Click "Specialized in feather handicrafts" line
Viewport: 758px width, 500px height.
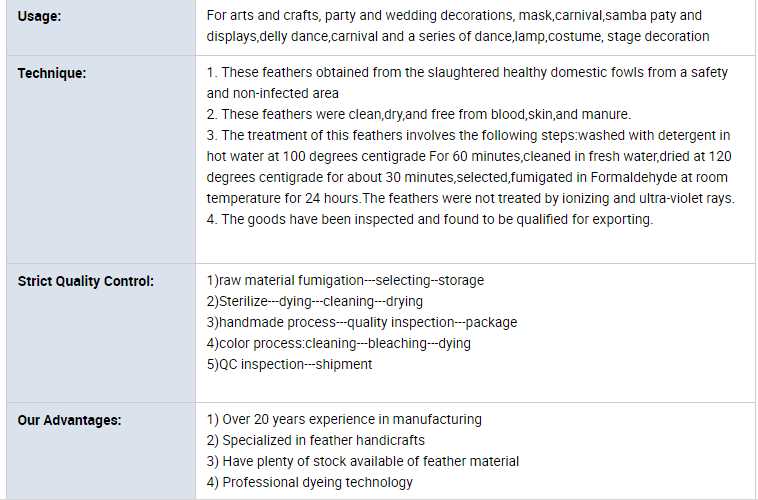coord(315,441)
